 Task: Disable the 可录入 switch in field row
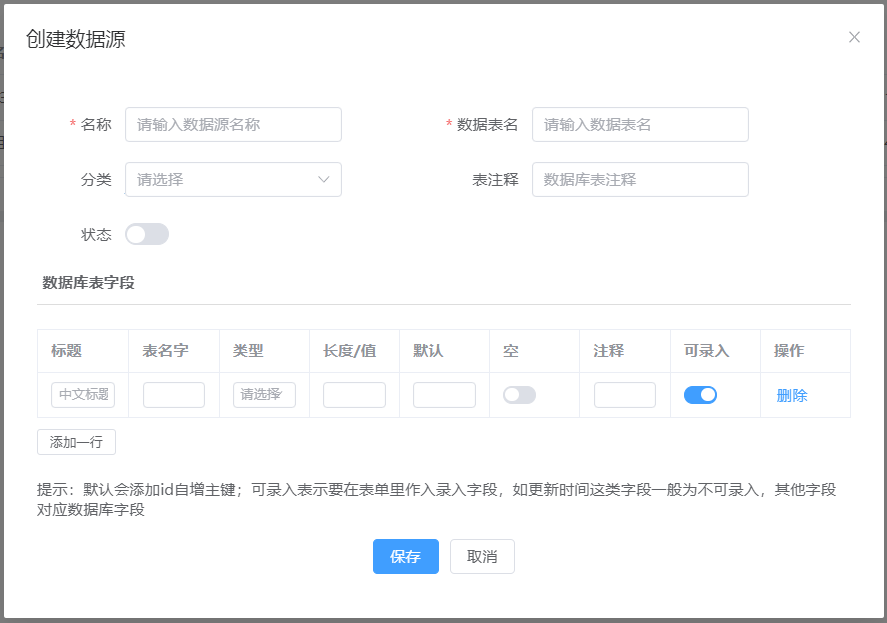pyautogui.click(x=700, y=395)
